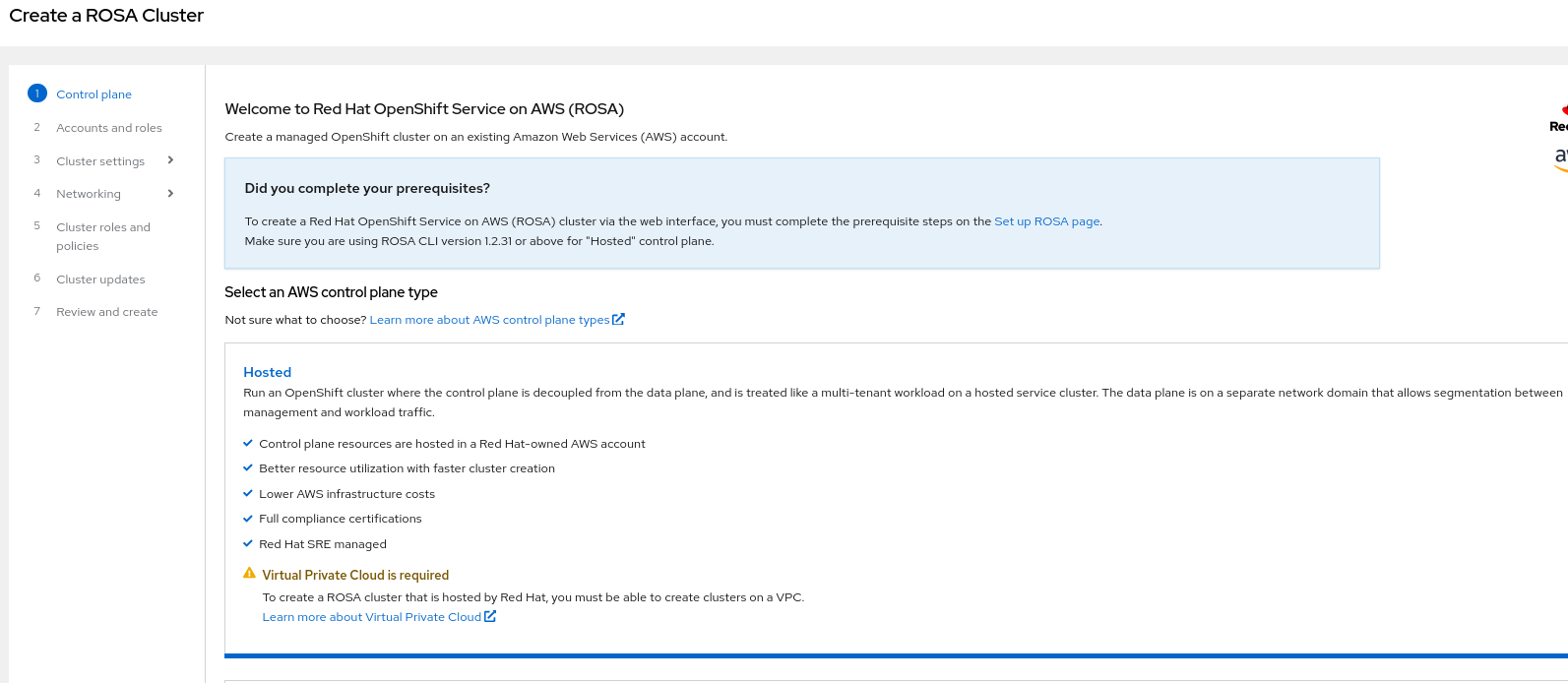Click the AWS logo

coord(1561,158)
